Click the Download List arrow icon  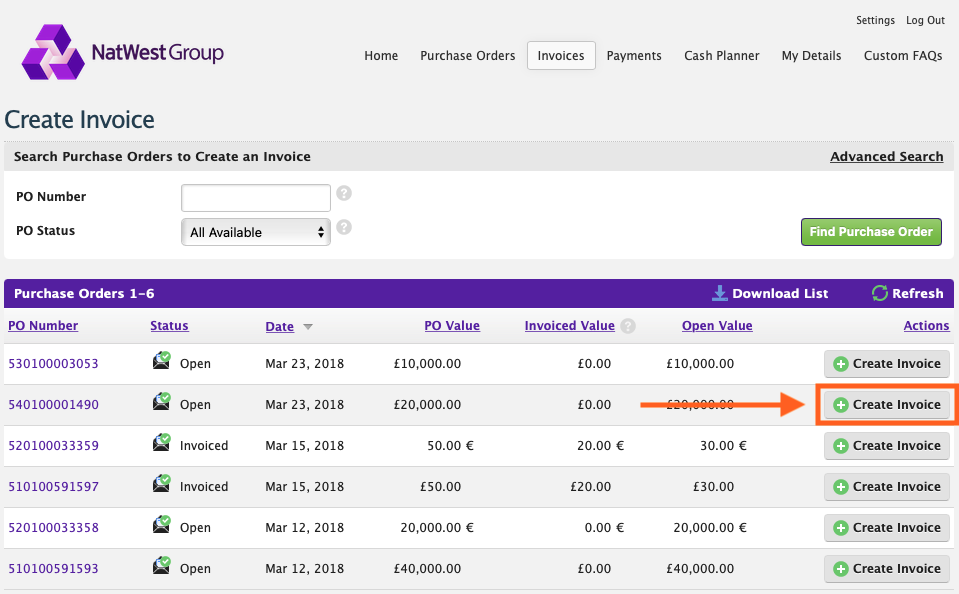pyautogui.click(x=720, y=293)
